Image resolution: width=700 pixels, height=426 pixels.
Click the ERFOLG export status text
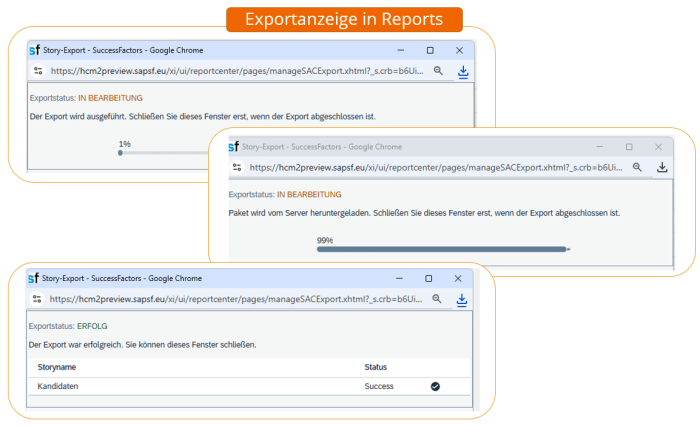[x=92, y=326]
